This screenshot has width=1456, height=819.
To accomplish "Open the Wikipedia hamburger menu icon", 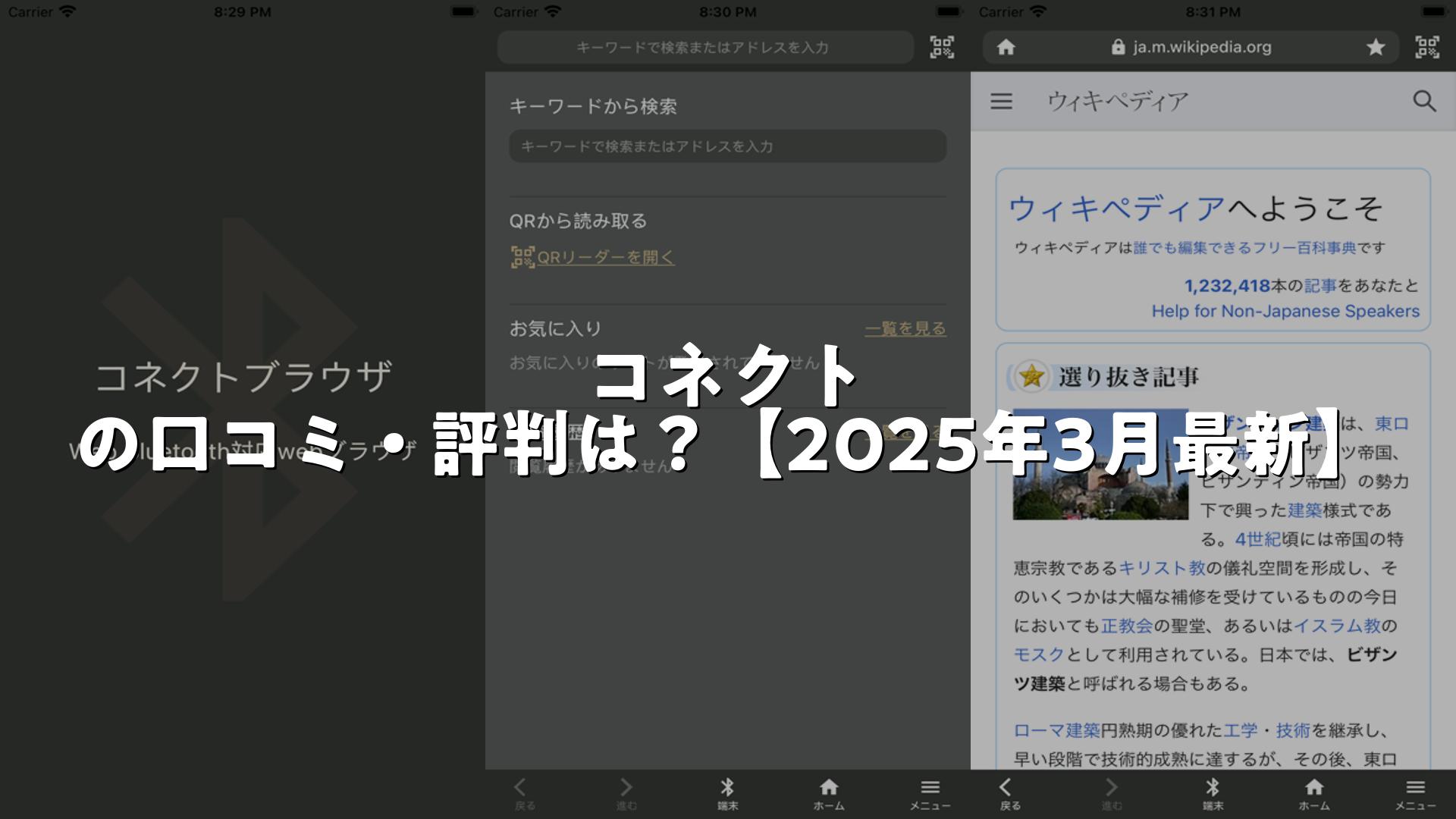I will 1001,101.
